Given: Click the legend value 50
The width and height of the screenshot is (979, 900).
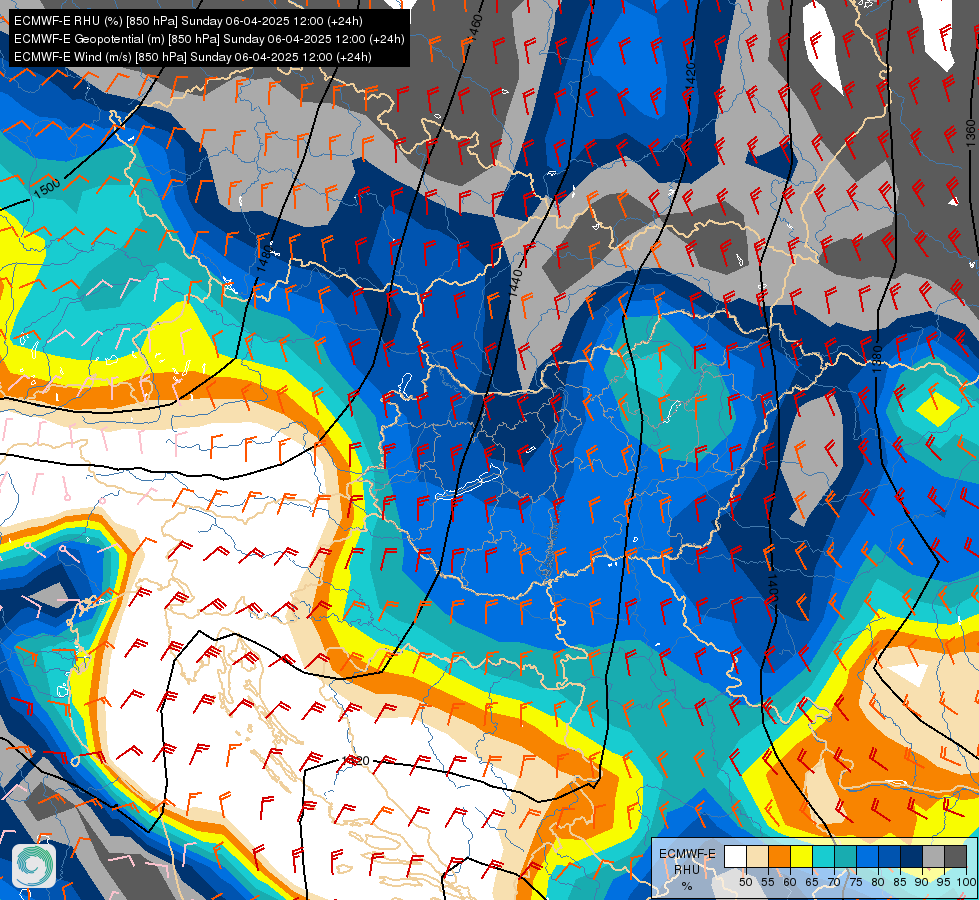Looking at the screenshot, I should 745,882.
